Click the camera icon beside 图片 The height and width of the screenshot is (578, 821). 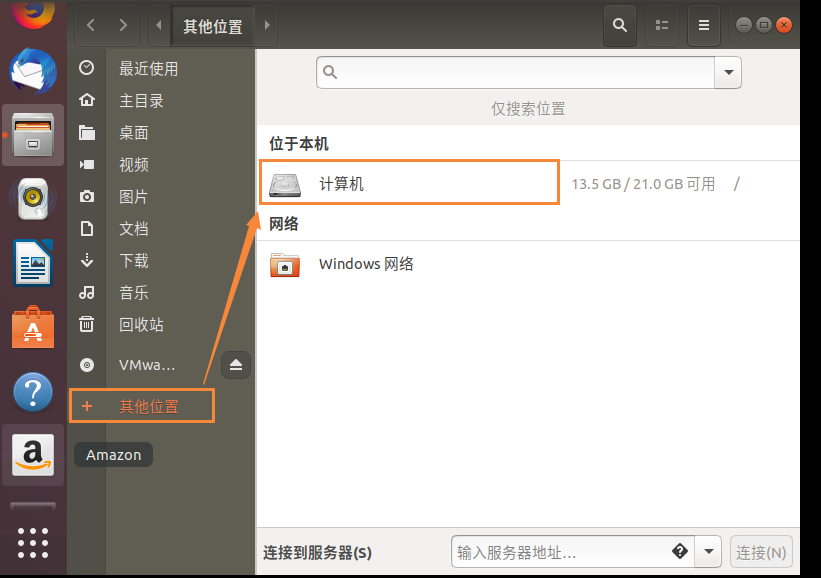(x=87, y=196)
